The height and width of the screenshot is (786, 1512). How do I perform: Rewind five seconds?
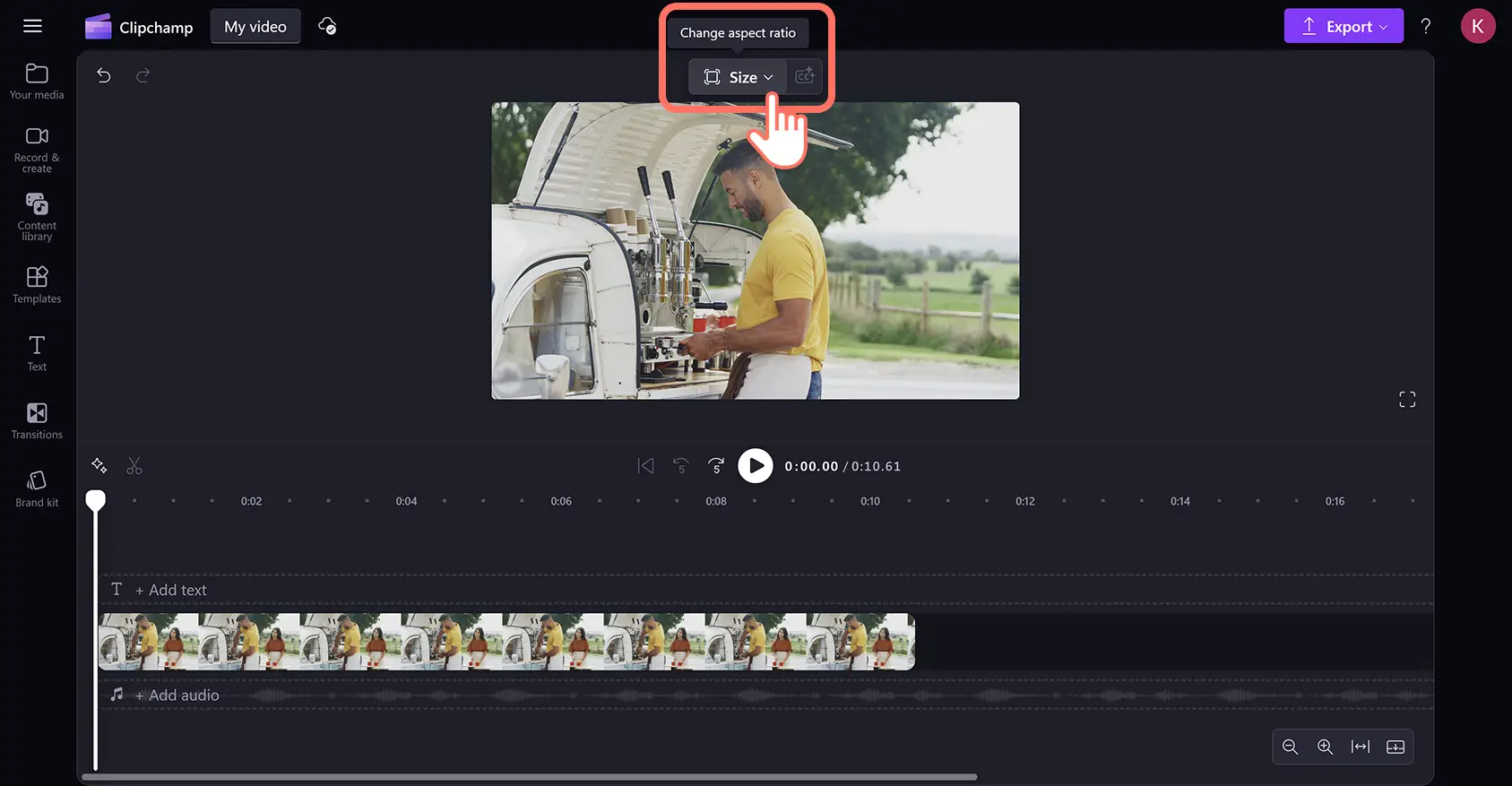coord(681,466)
